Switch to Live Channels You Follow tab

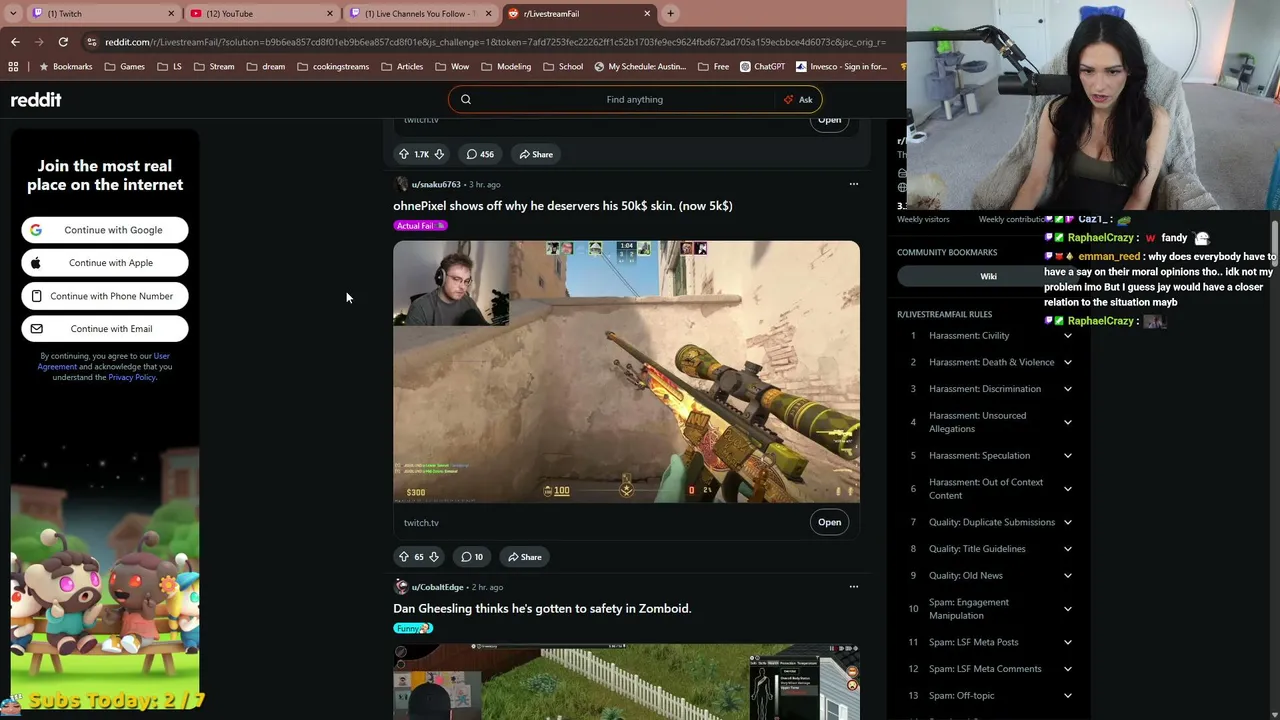click(418, 14)
